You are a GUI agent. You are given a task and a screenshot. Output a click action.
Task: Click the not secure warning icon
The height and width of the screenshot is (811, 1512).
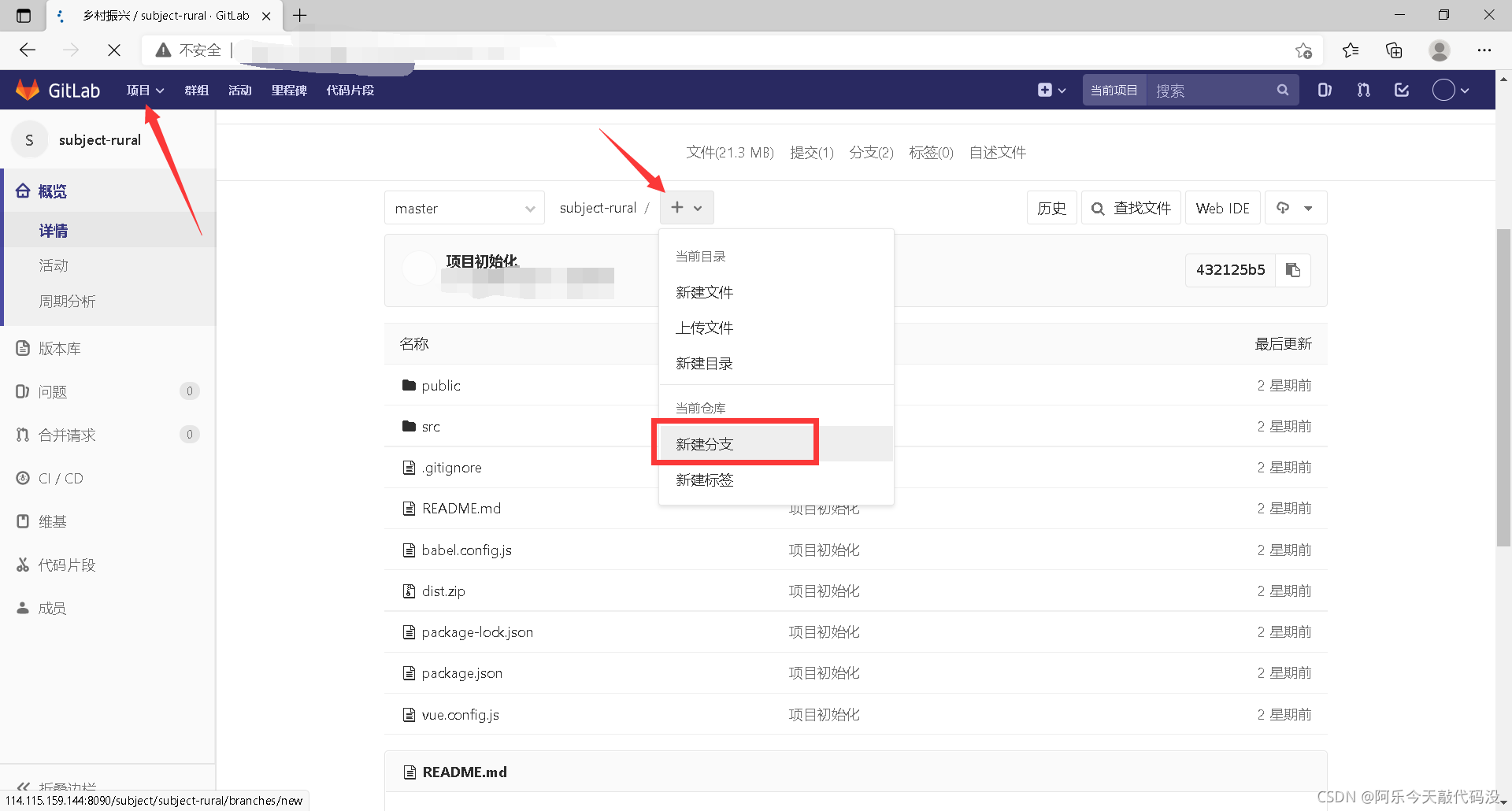coord(163,50)
